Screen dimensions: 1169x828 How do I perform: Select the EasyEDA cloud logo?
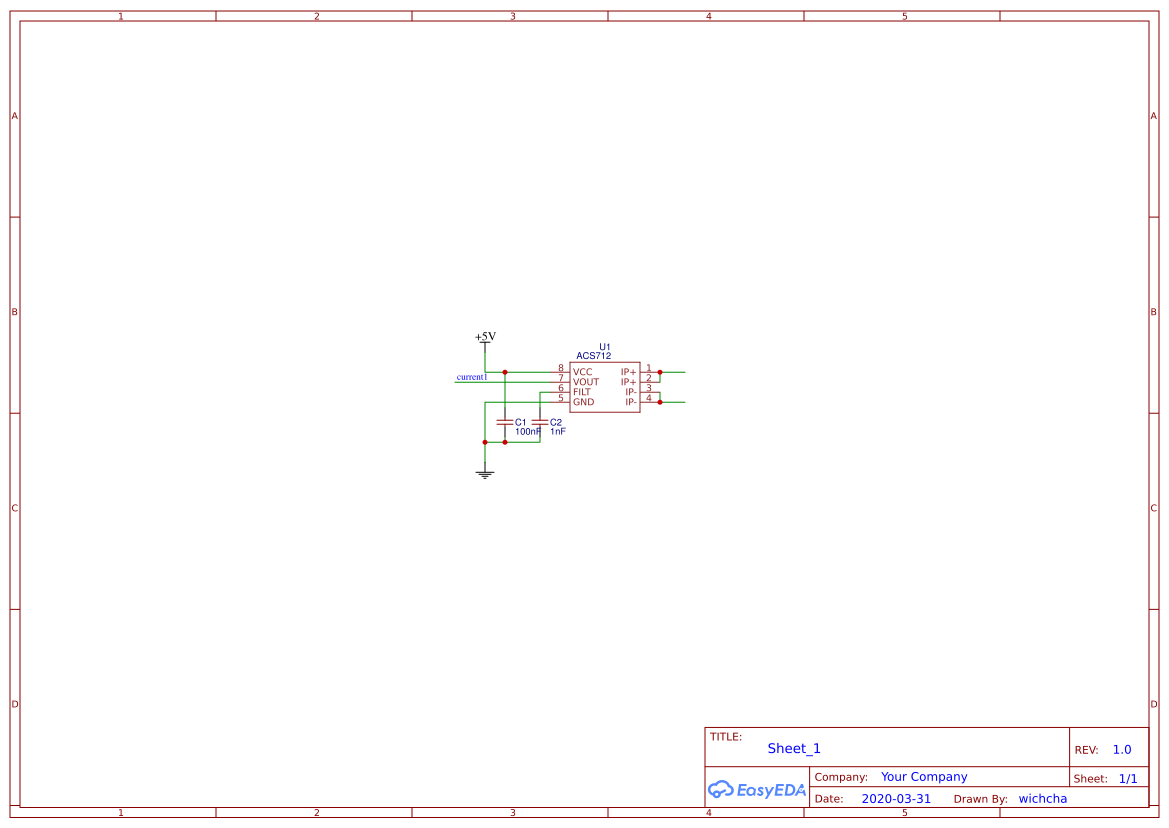click(755, 790)
